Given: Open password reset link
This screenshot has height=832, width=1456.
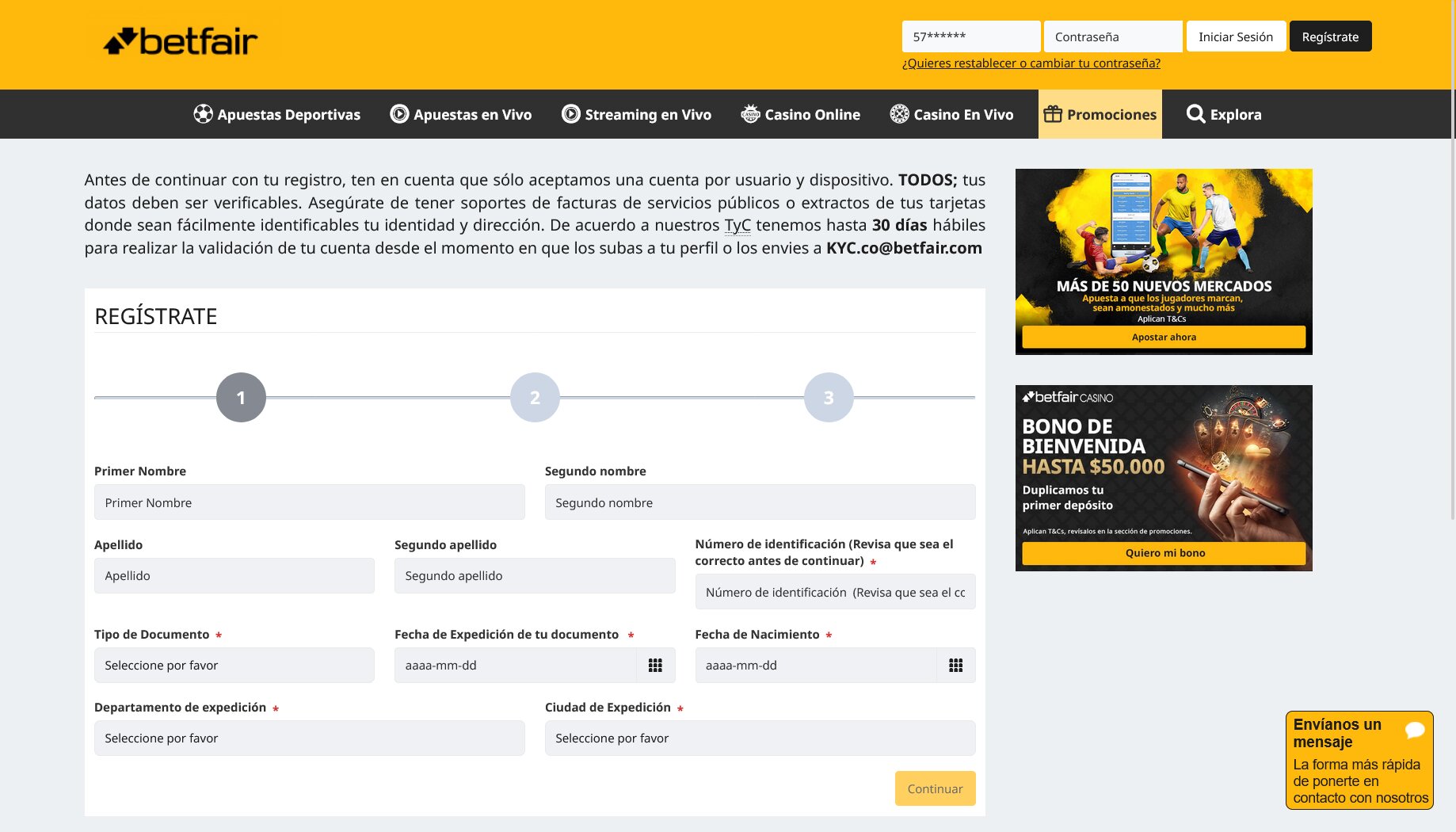Looking at the screenshot, I should point(1031,63).
